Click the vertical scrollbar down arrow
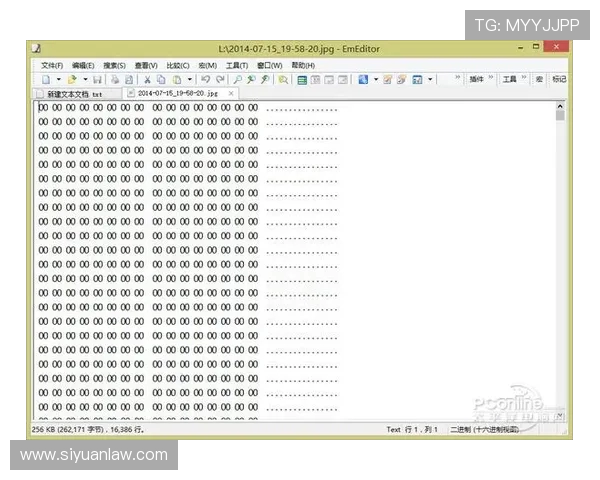Screen dimensions: 600x480 [x=560, y=415]
